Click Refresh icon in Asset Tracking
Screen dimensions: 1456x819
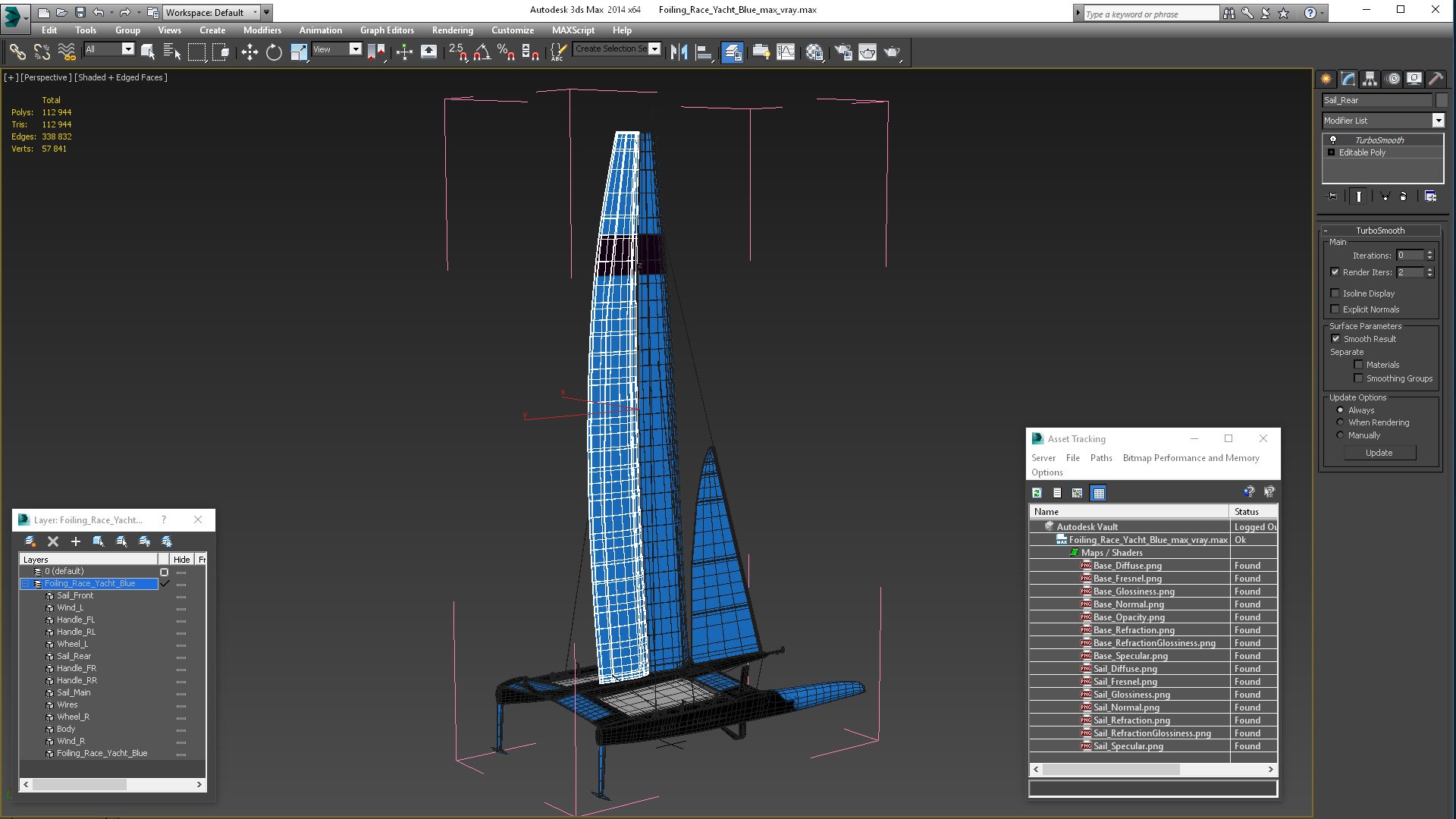click(x=1037, y=493)
